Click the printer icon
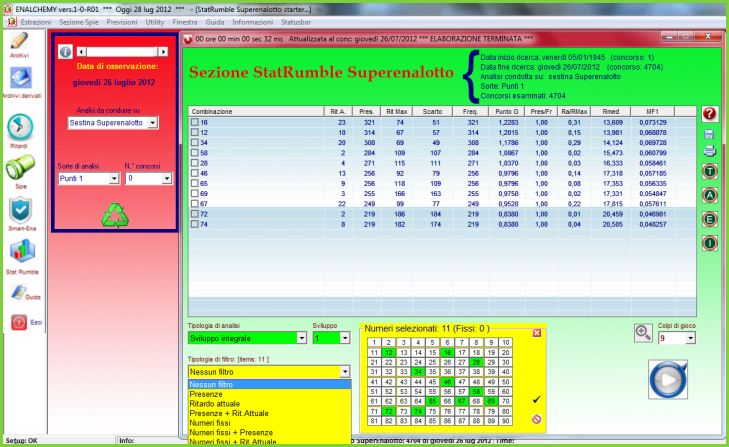The image size is (729, 447). pyautogui.click(x=709, y=151)
